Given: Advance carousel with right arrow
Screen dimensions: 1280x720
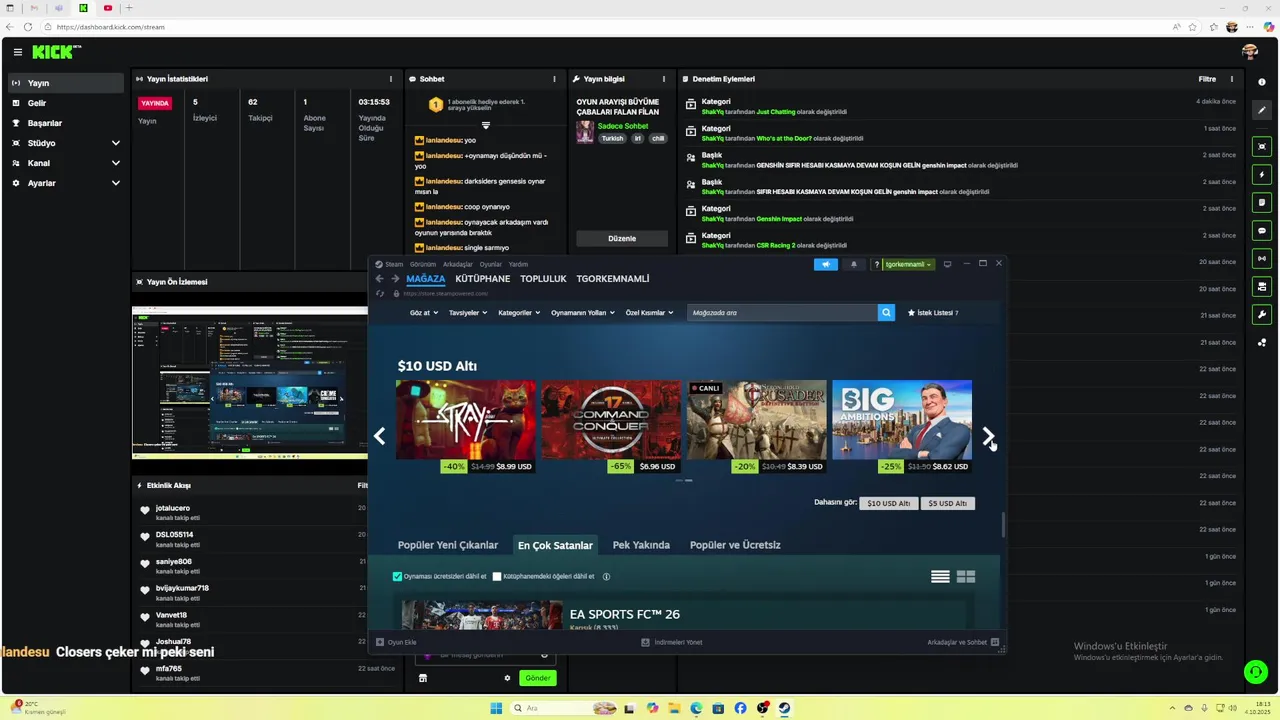Looking at the screenshot, I should coord(988,436).
